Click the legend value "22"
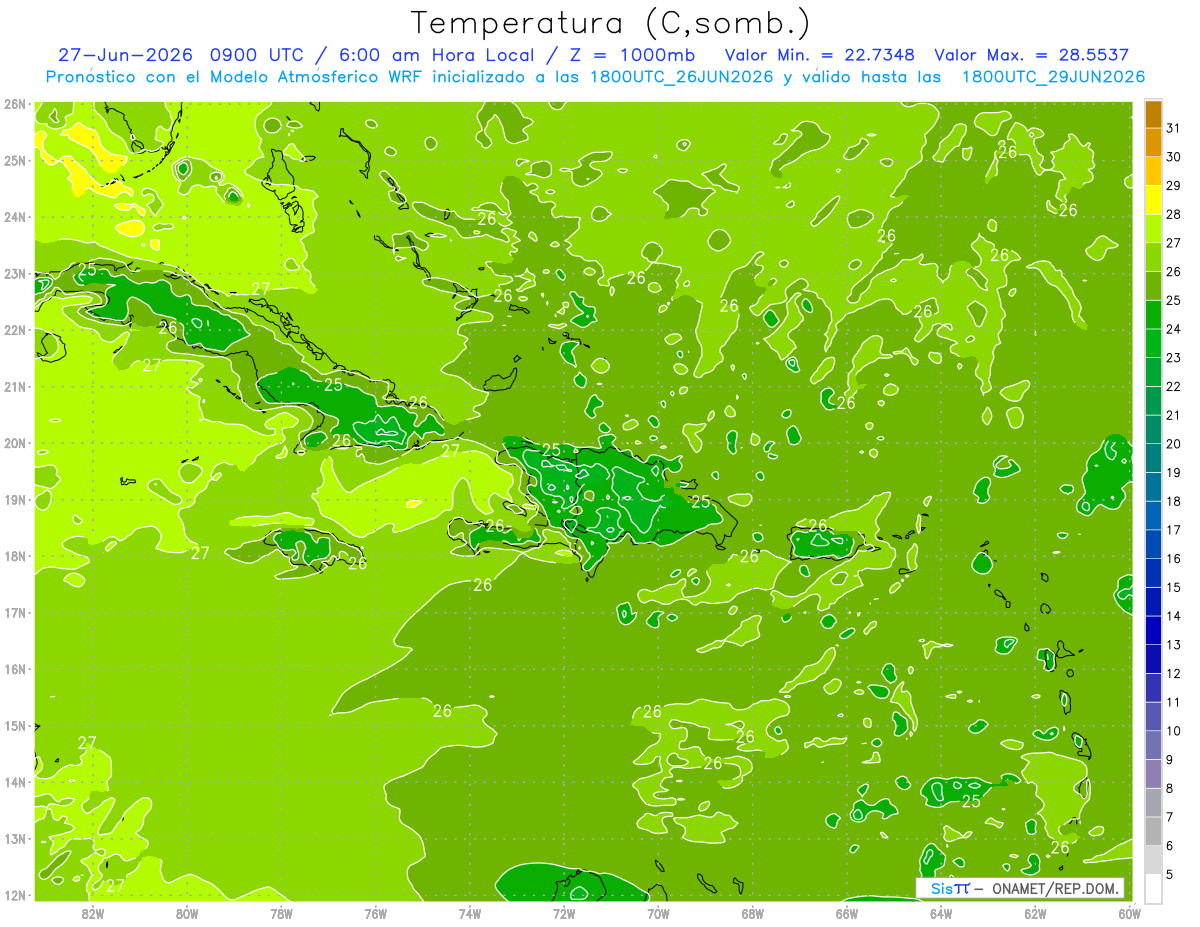The height and width of the screenshot is (927, 1200). point(1173,386)
